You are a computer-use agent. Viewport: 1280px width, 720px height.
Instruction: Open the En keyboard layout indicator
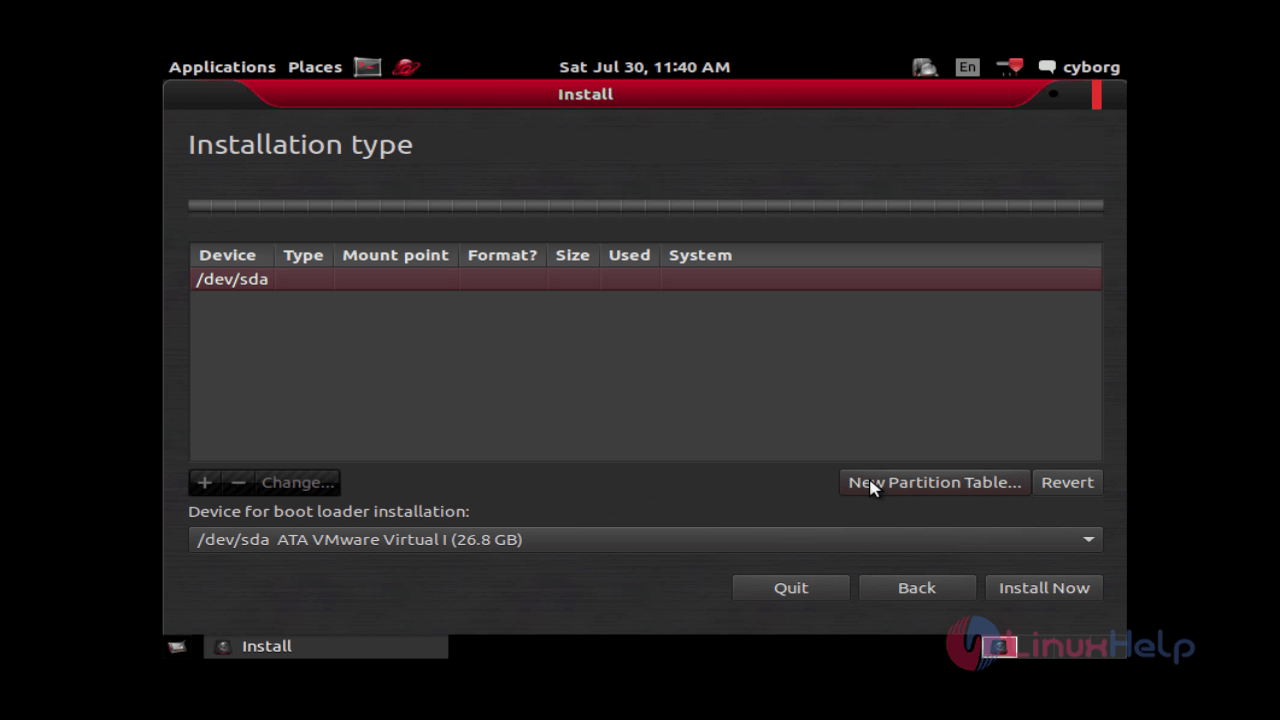click(x=967, y=67)
